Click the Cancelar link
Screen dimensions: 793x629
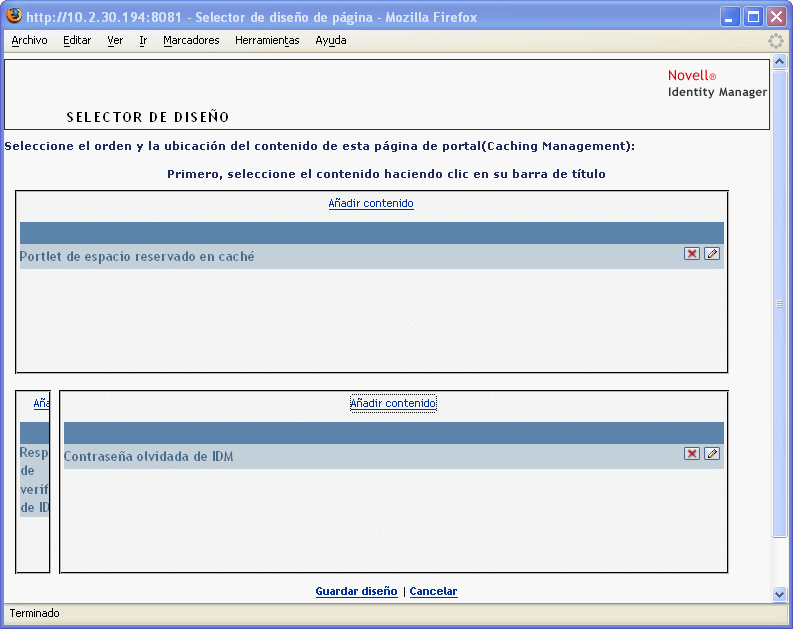pyautogui.click(x=433, y=591)
